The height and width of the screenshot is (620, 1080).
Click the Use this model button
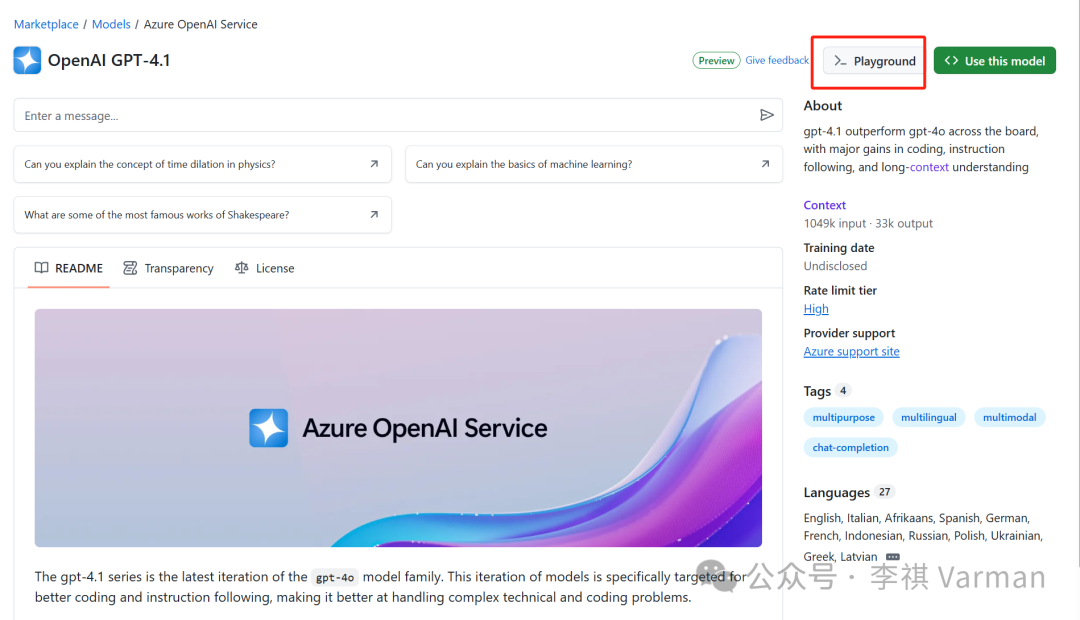[995, 61]
